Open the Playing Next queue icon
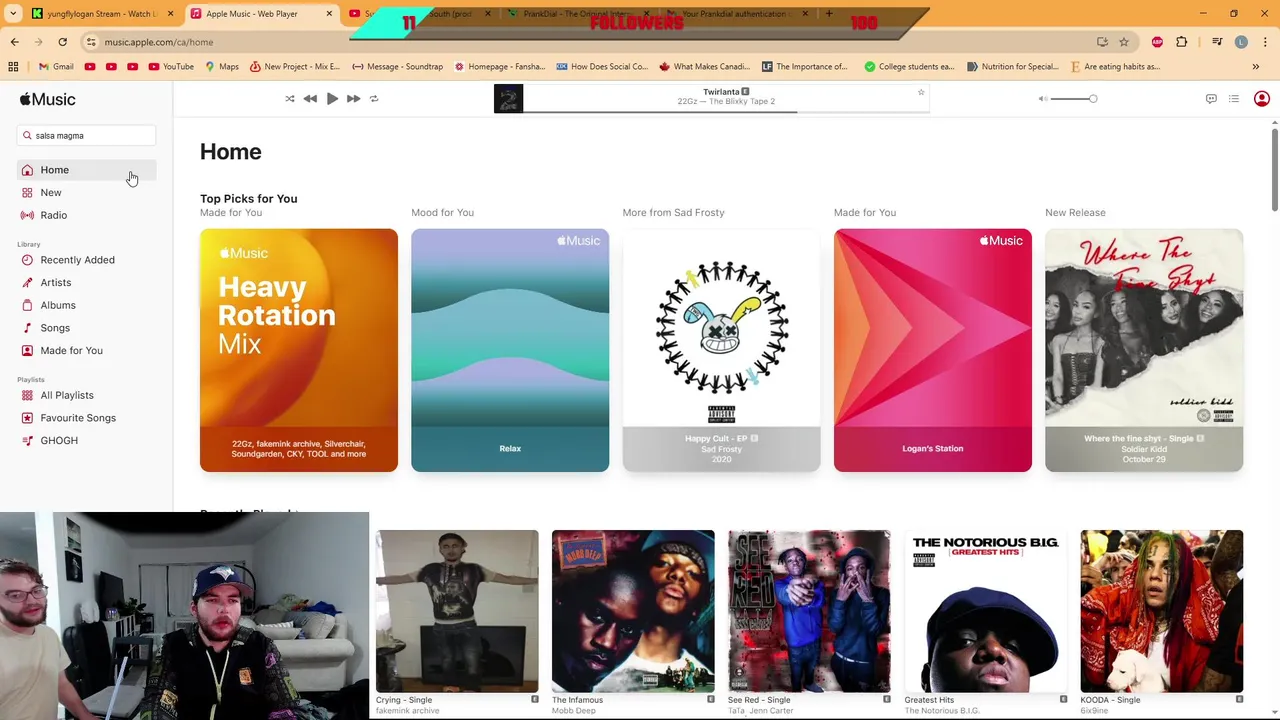Screen dimensions: 1280x720 pyautogui.click(x=1234, y=99)
